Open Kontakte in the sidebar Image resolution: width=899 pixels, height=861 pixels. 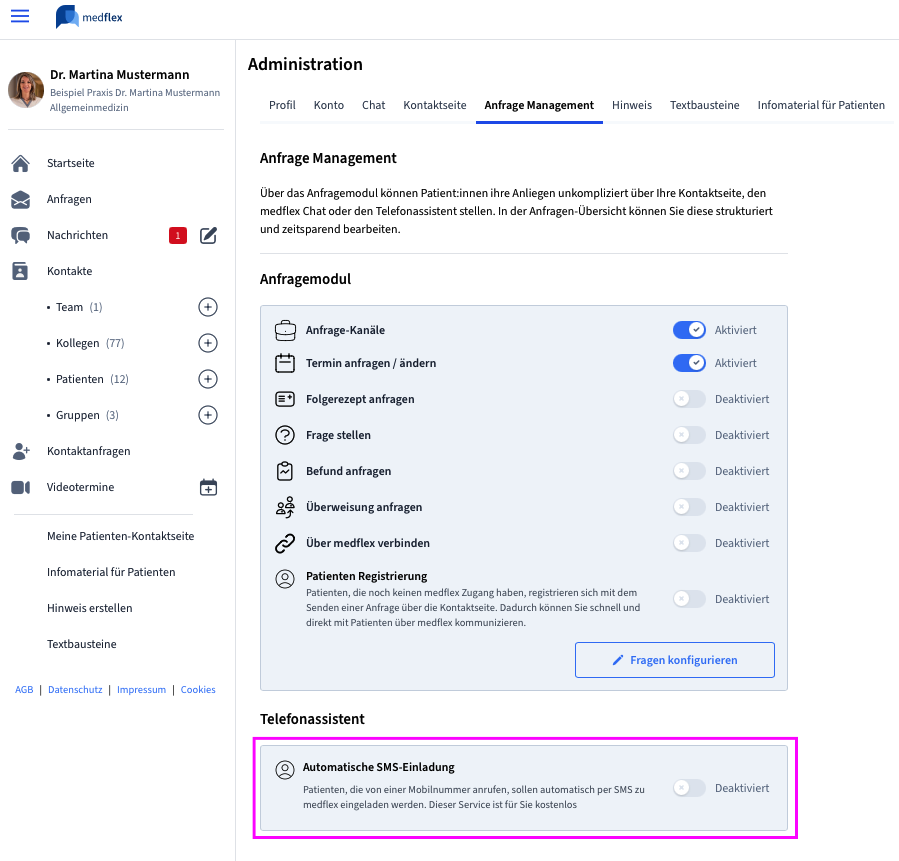(x=69, y=271)
